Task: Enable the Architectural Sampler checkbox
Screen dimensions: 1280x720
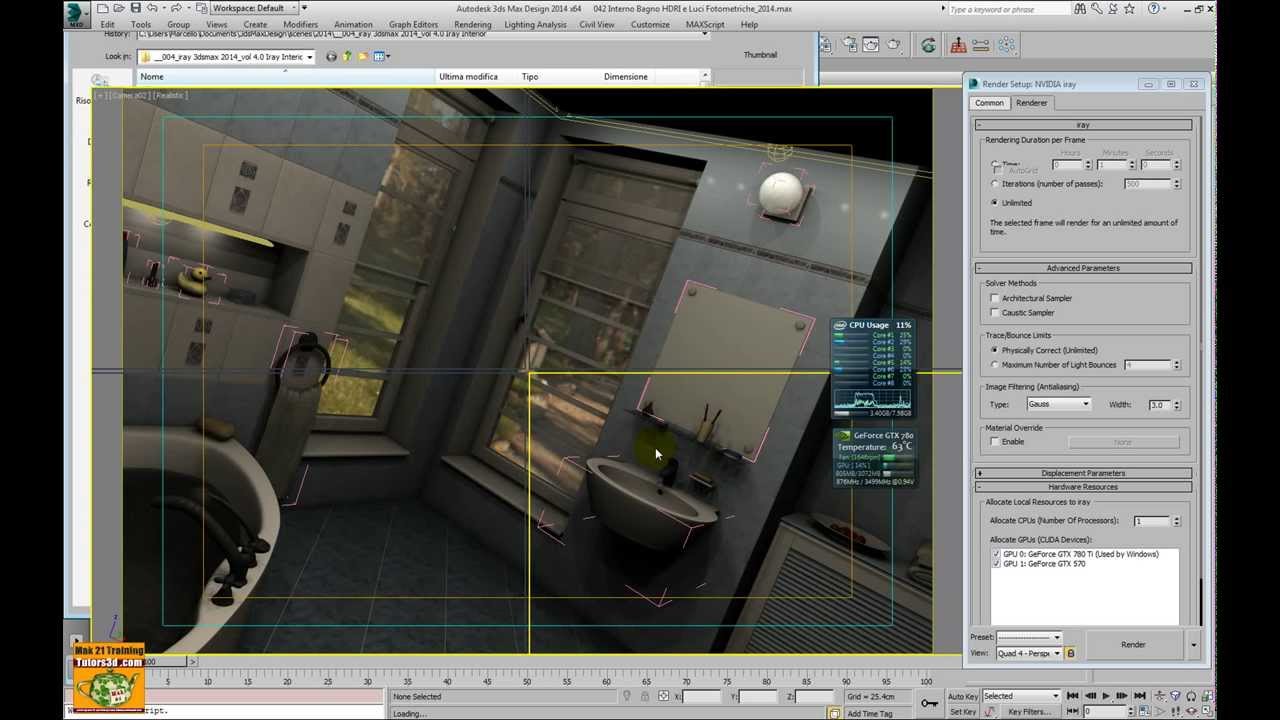Action: click(x=995, y=298)
